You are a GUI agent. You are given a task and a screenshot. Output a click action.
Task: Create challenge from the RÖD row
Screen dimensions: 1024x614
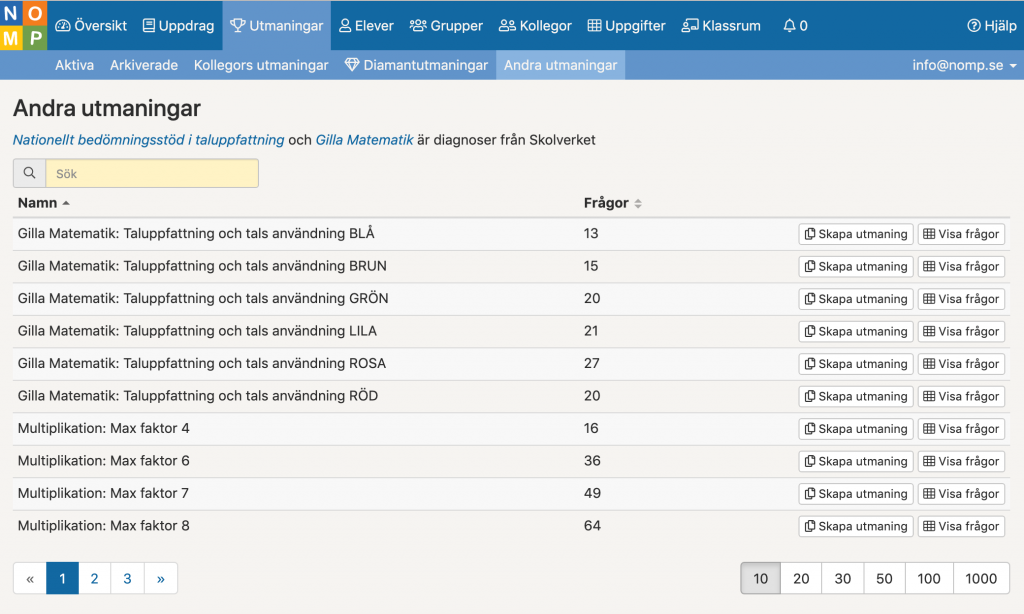(856, 396)
